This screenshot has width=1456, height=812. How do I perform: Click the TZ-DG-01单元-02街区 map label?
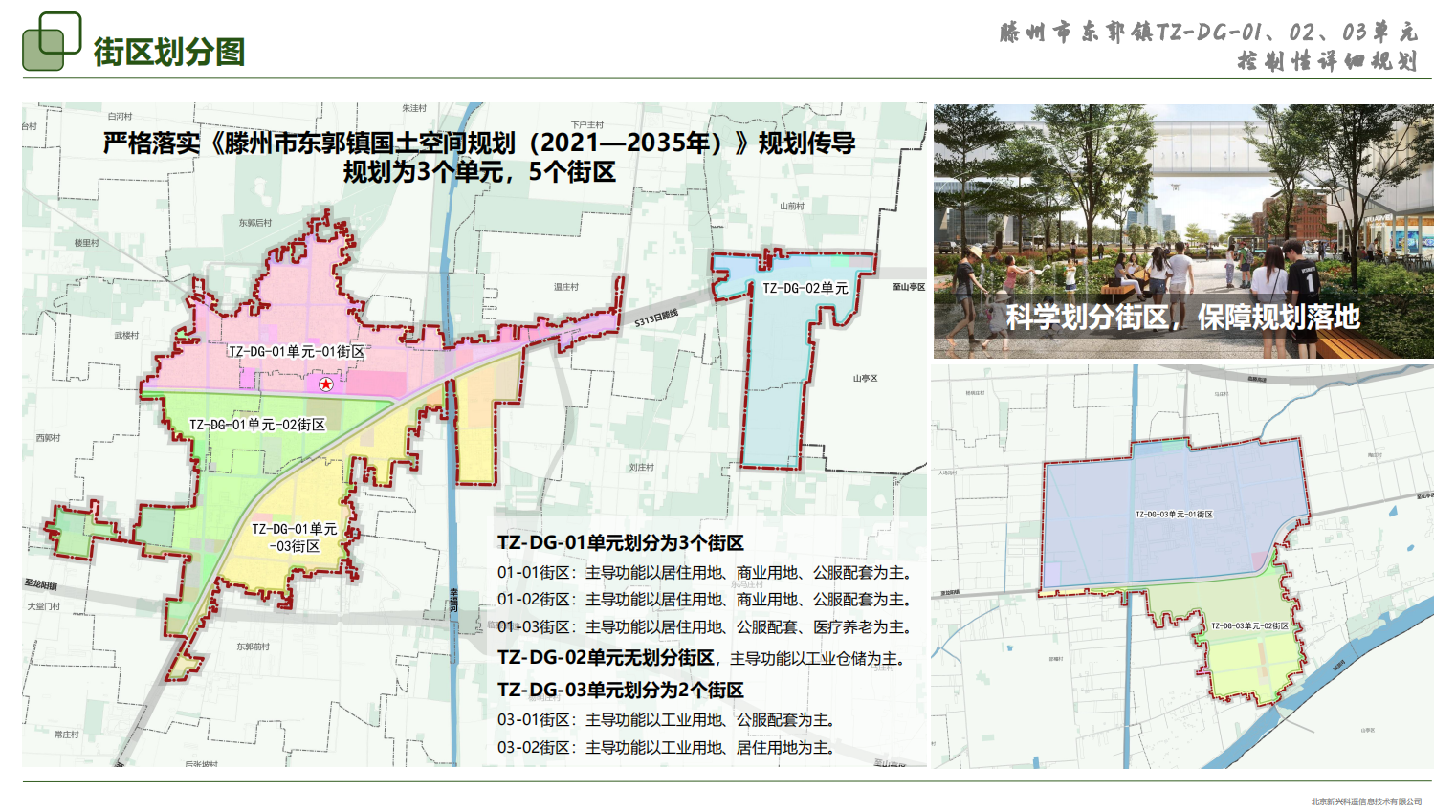pos(257,425)
